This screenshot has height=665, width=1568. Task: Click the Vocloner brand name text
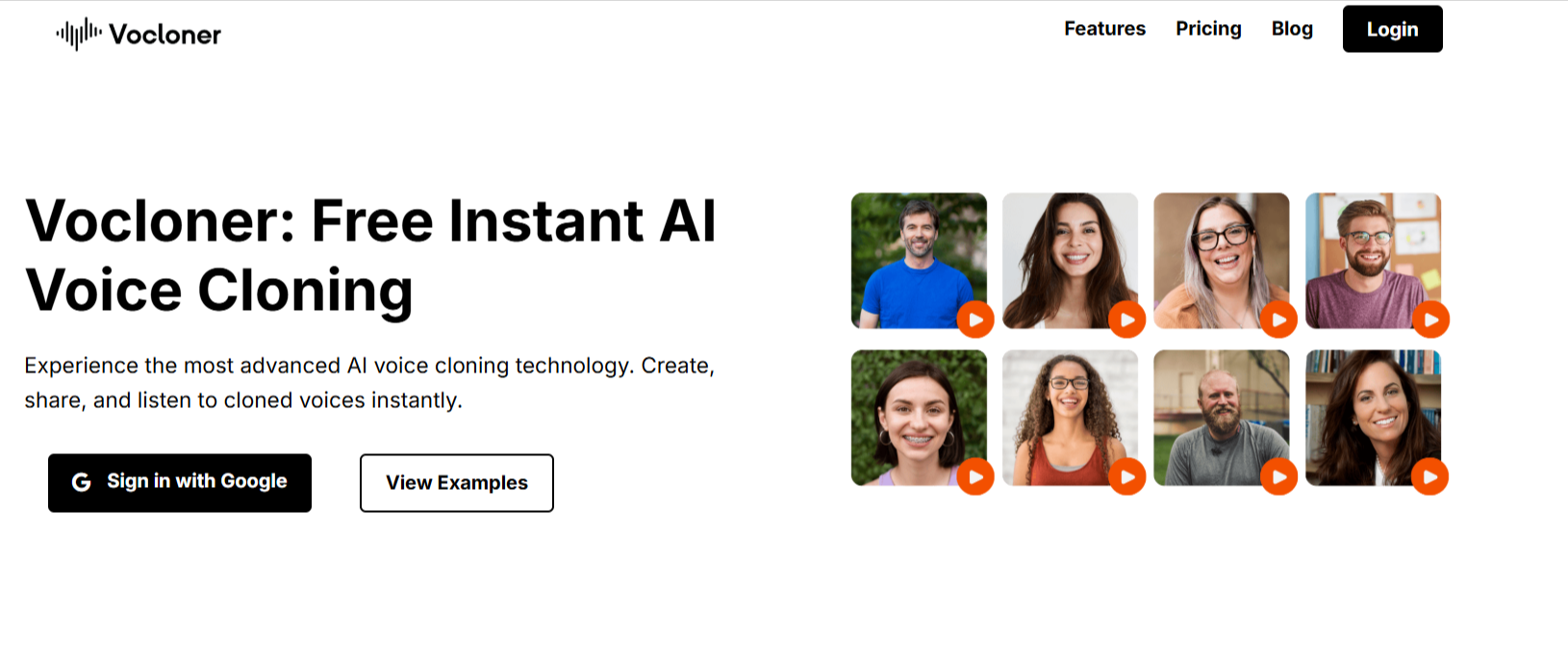coord(165,35)
